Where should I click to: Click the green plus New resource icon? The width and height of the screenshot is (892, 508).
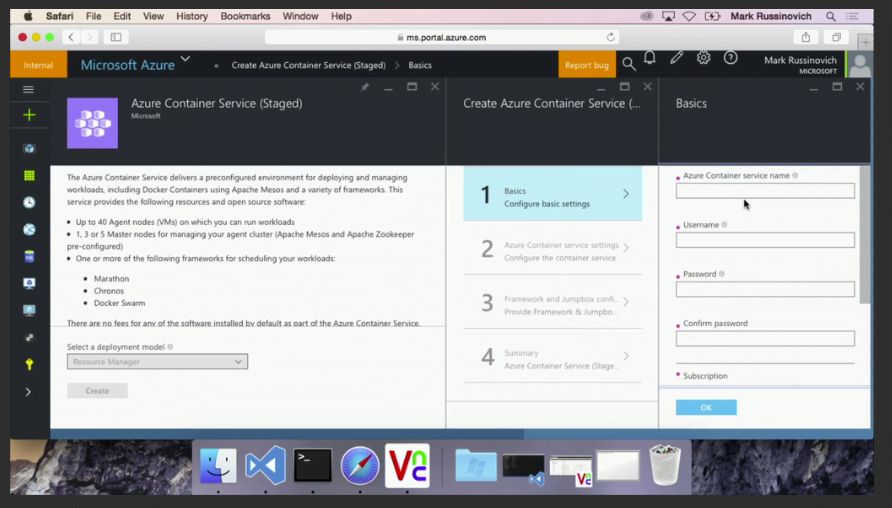(x=29, y=115)
